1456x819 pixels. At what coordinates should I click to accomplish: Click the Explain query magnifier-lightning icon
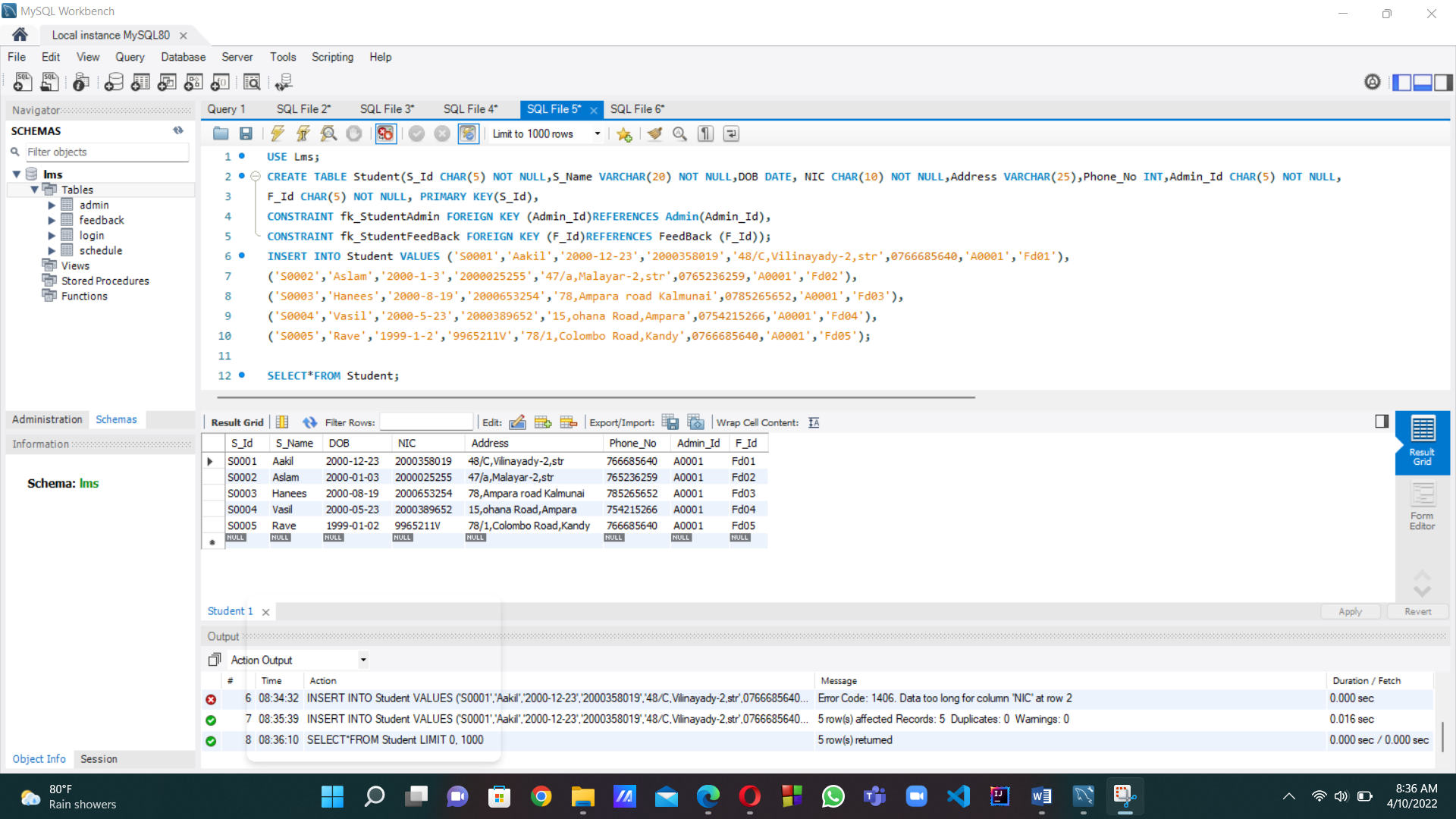coord(328,133)
